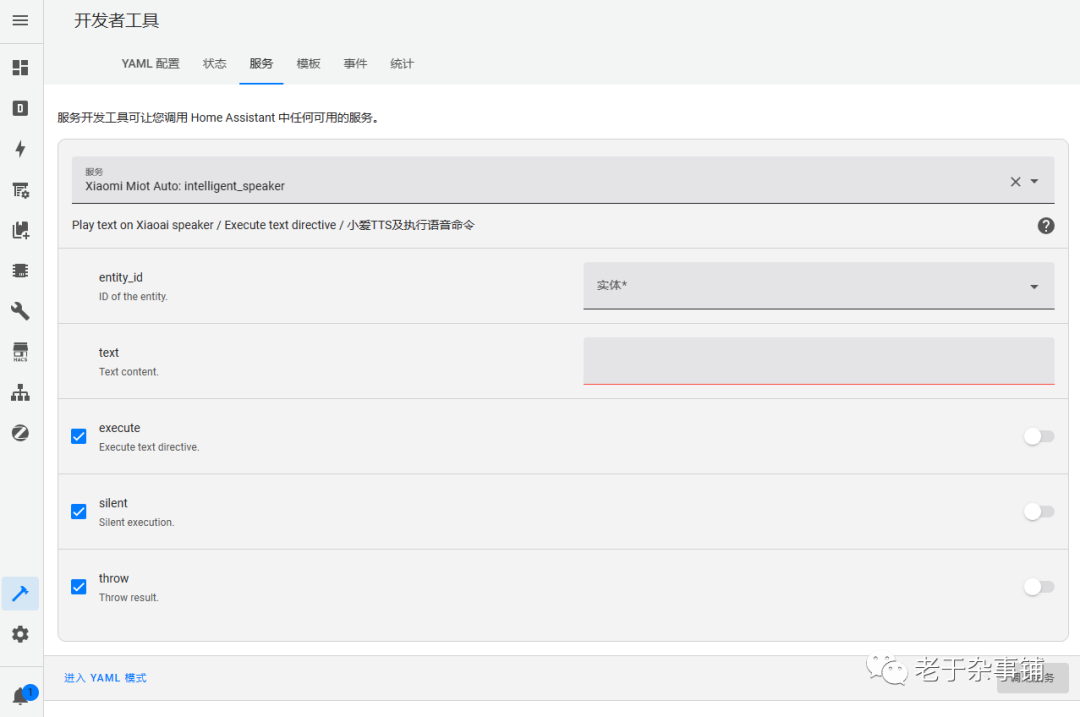The width and height of the screenshot is (1080, 717).
Task: Open Settings gear in sidebar
Action: pyautogui.click(x=20, y=634)
